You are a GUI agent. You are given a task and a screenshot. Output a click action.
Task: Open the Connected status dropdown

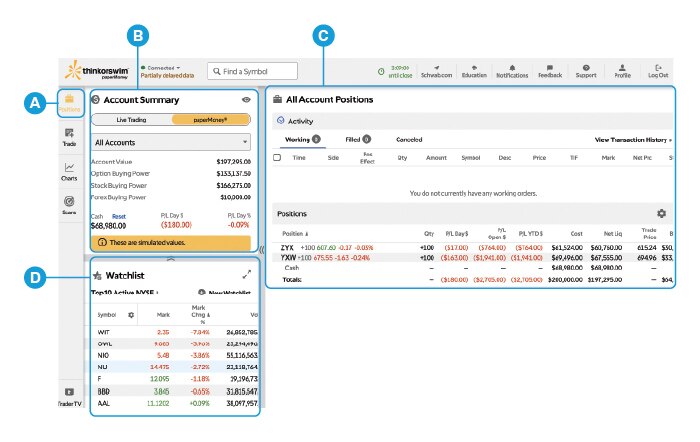tap(161, 68)
